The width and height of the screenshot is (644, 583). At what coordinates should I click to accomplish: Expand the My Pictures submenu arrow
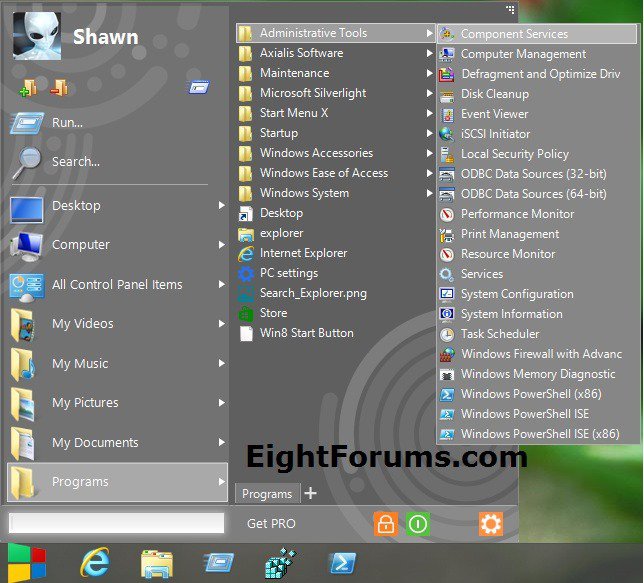point(222,402)
